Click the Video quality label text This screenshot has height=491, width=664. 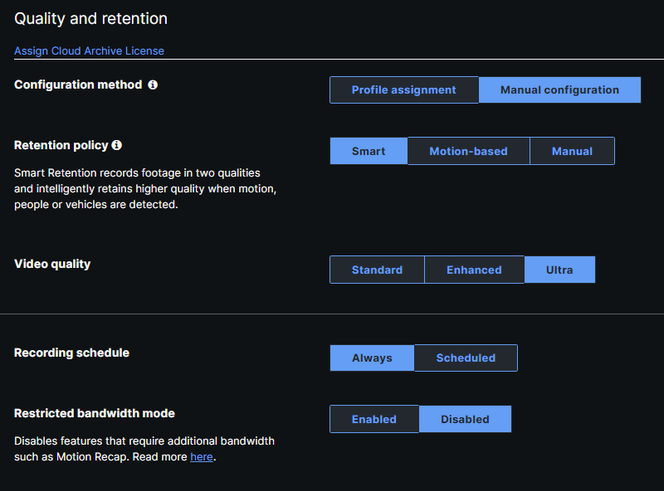(x=52, y=264)
